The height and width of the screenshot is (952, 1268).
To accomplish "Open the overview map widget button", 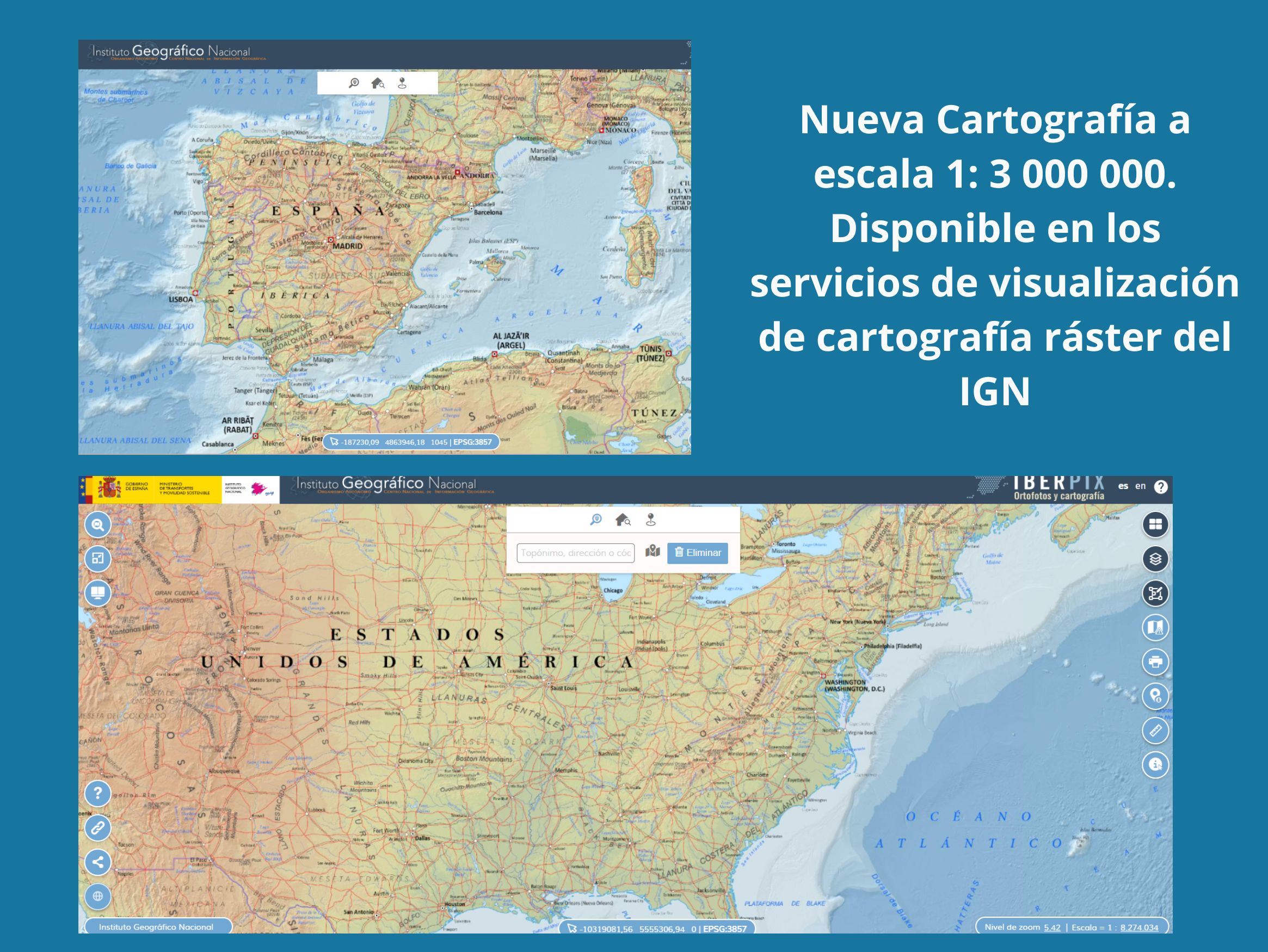I will [x=97, y=558].
